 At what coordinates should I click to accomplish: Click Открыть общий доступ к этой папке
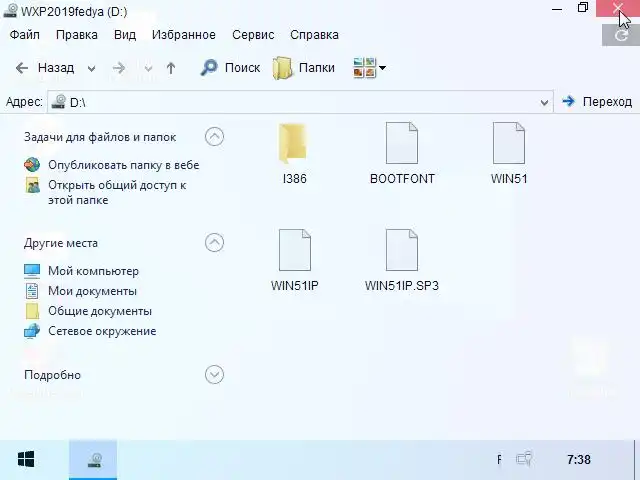pyautogui.click(x=117, y=193)
